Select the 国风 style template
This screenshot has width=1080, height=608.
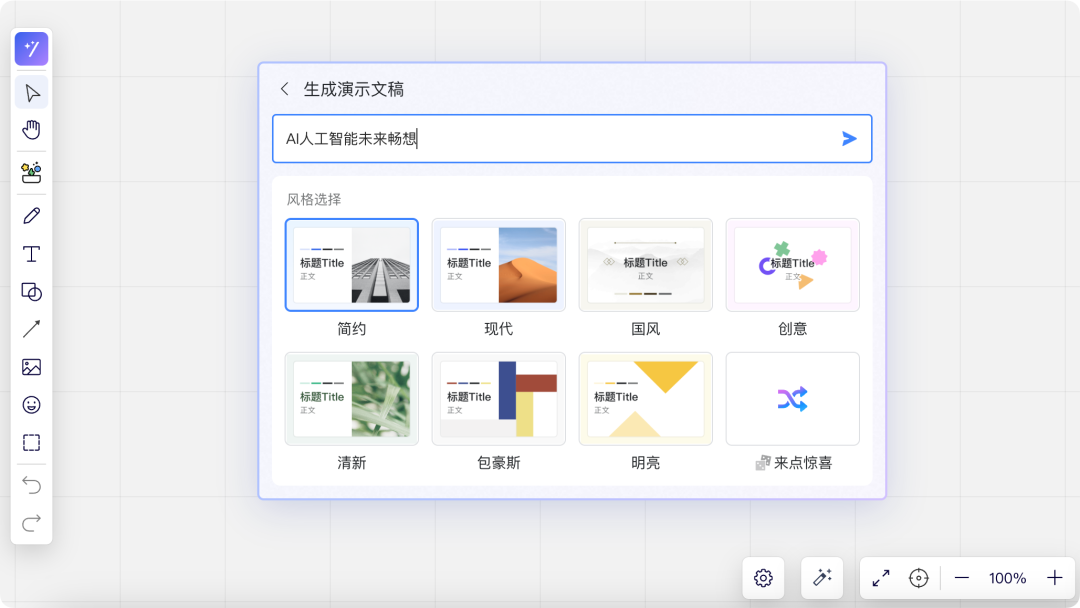tap(645, 265)
